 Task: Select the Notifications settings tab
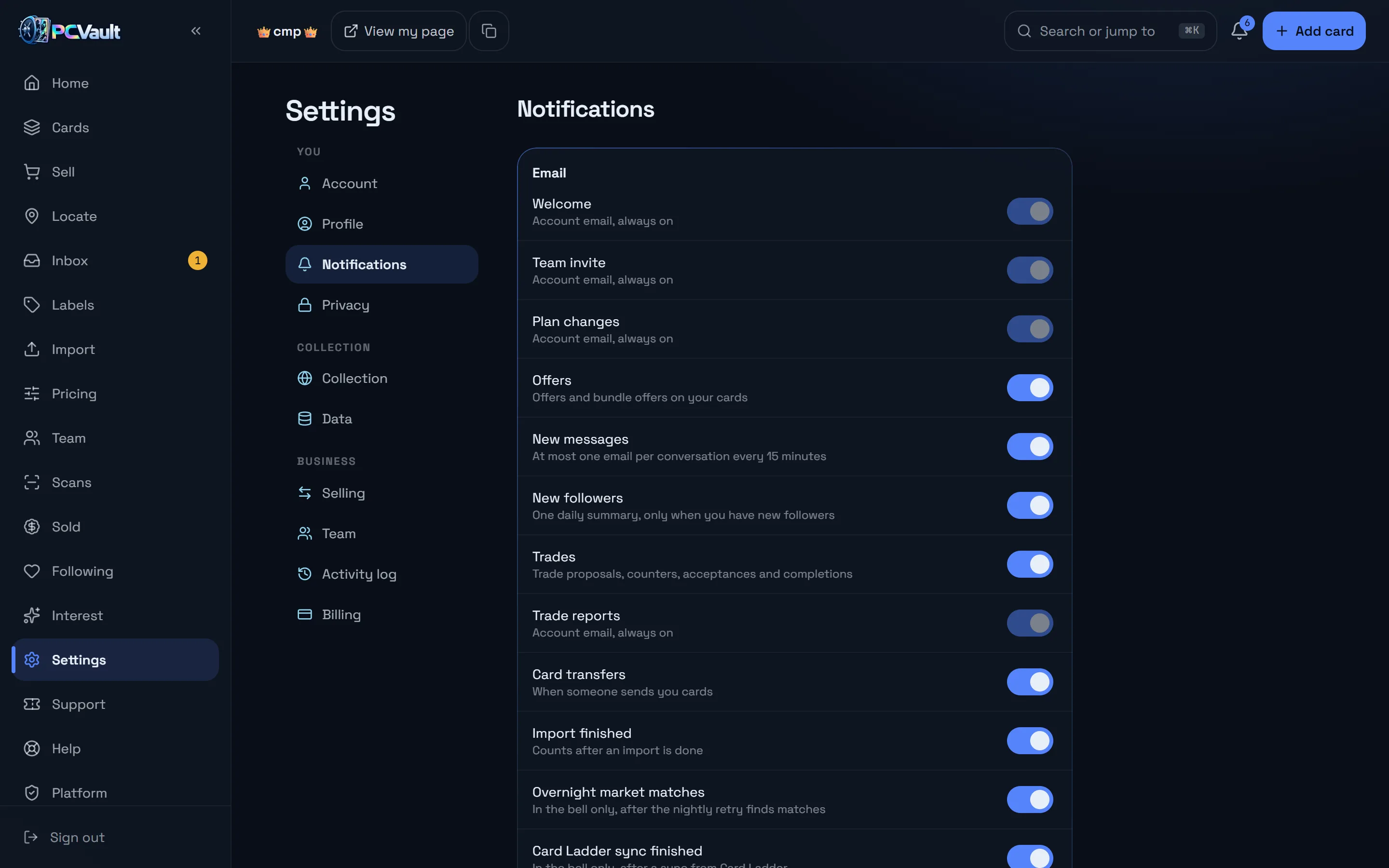point(381,265)
